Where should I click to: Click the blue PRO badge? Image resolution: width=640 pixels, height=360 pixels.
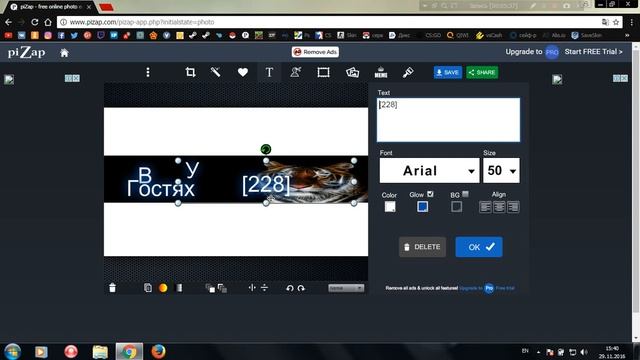(x=552, y=52)
